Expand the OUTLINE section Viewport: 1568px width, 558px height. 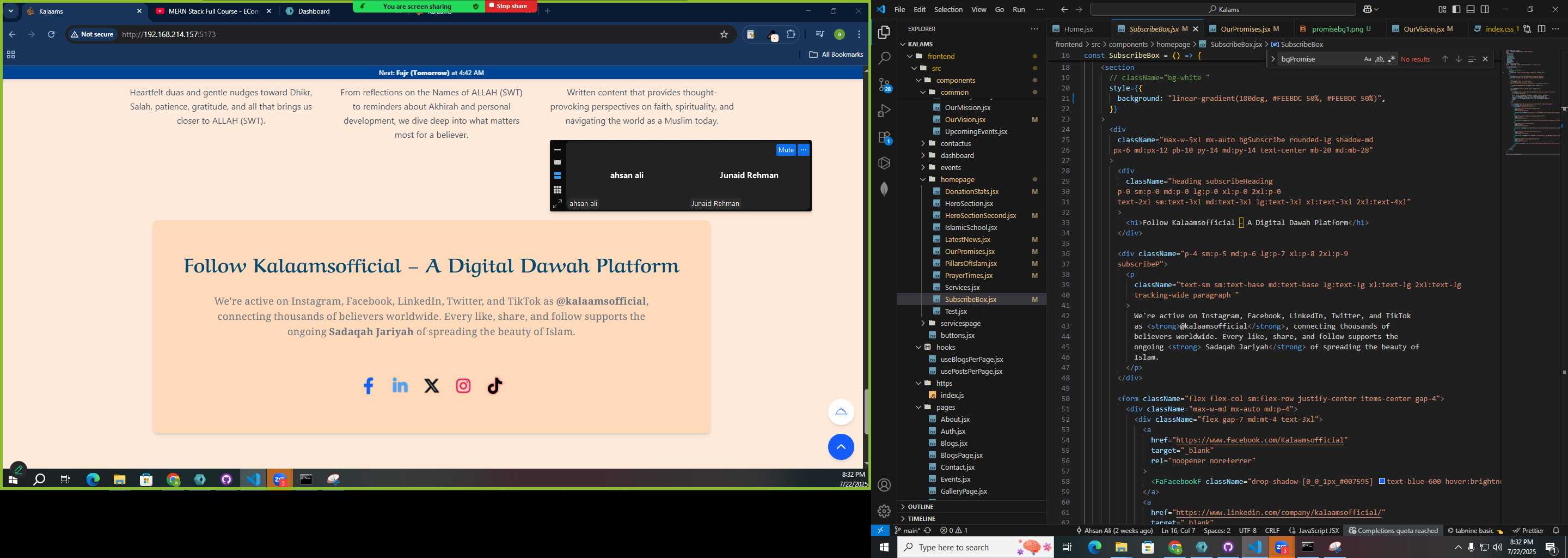point(920,507)
